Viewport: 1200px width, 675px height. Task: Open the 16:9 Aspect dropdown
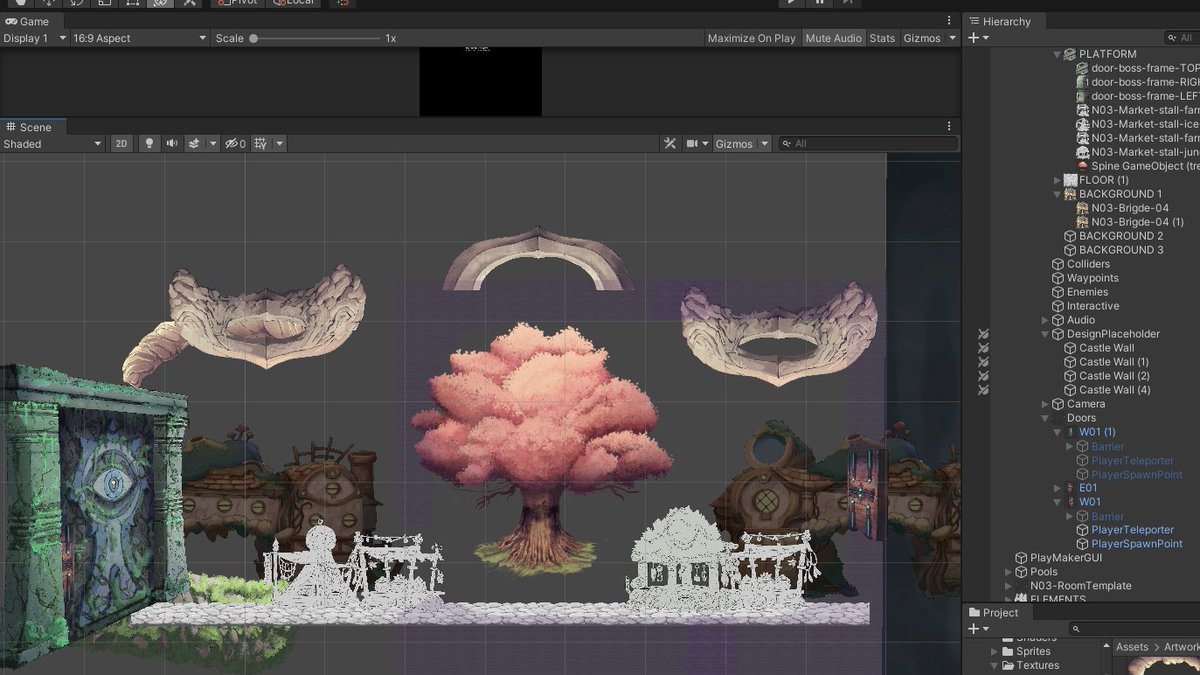point(139,38)
